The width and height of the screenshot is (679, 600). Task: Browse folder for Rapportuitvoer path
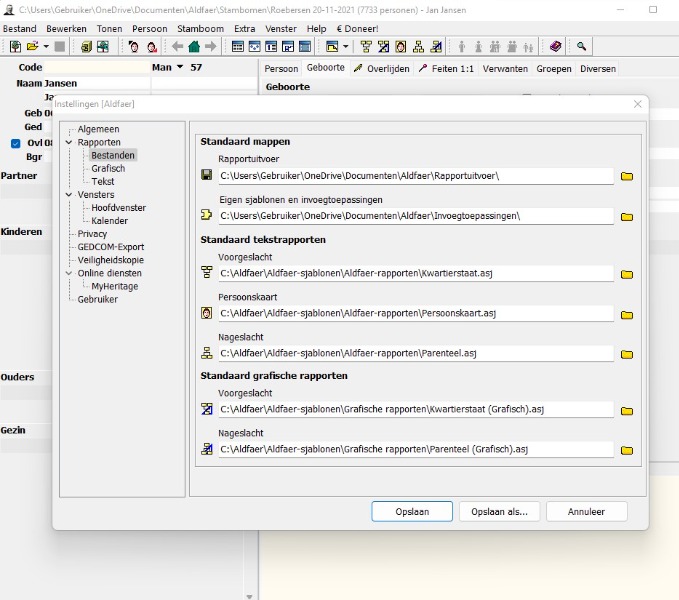(x=627, y=176)
